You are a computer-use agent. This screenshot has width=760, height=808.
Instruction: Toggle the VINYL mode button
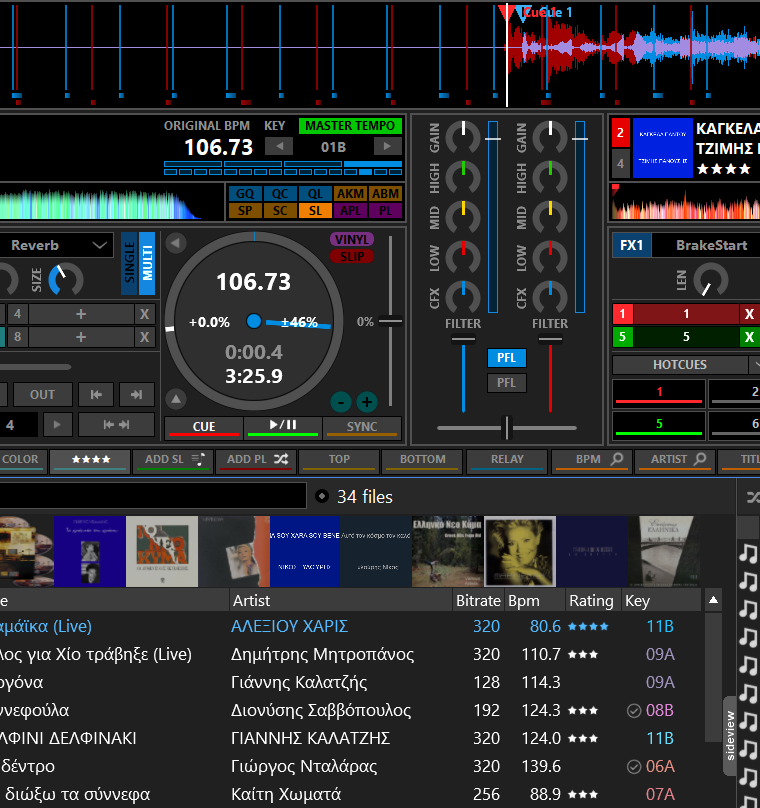352,239
